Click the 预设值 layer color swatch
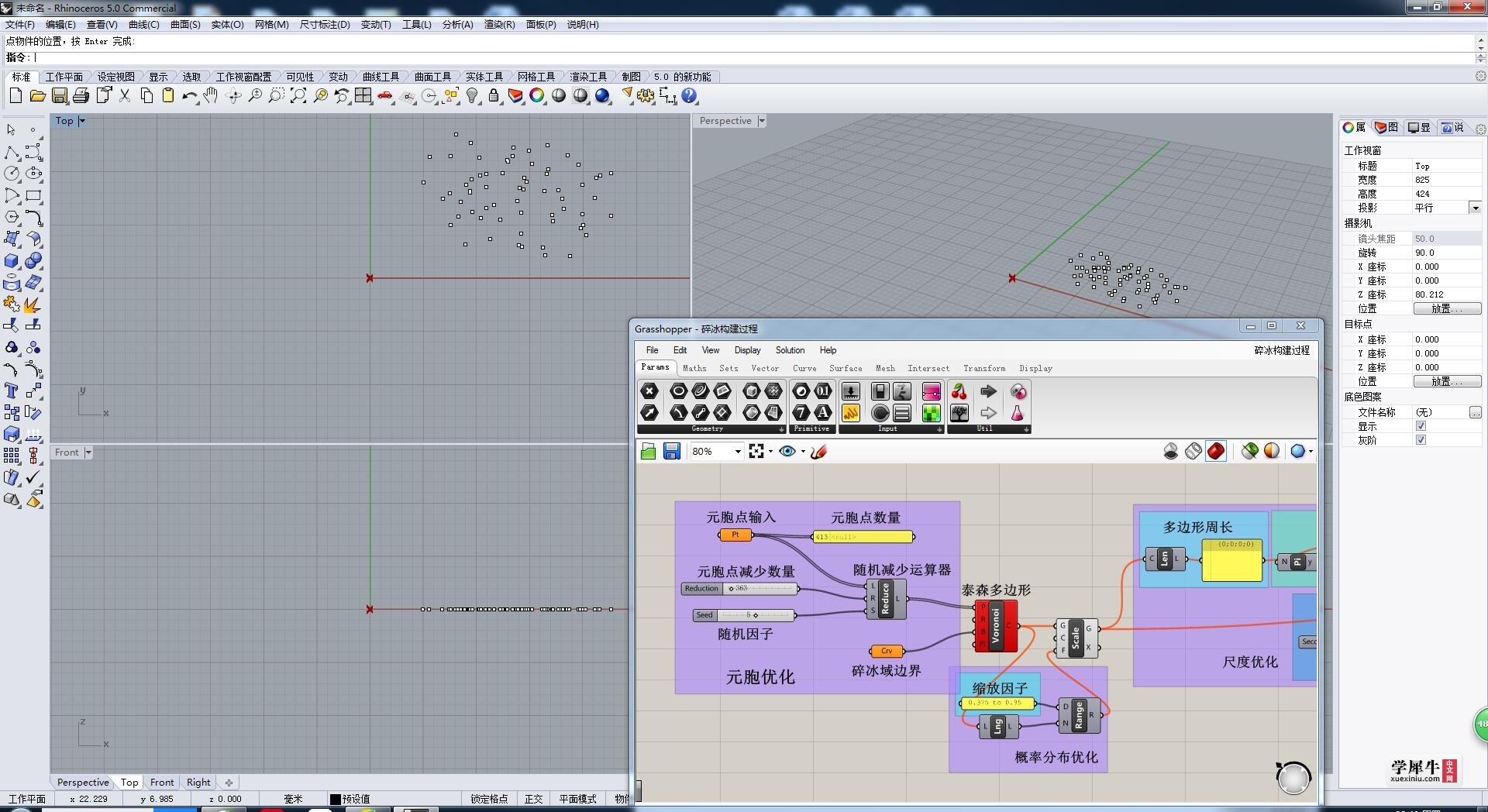This screenshot has height=812, width=1488. point(336,799)
